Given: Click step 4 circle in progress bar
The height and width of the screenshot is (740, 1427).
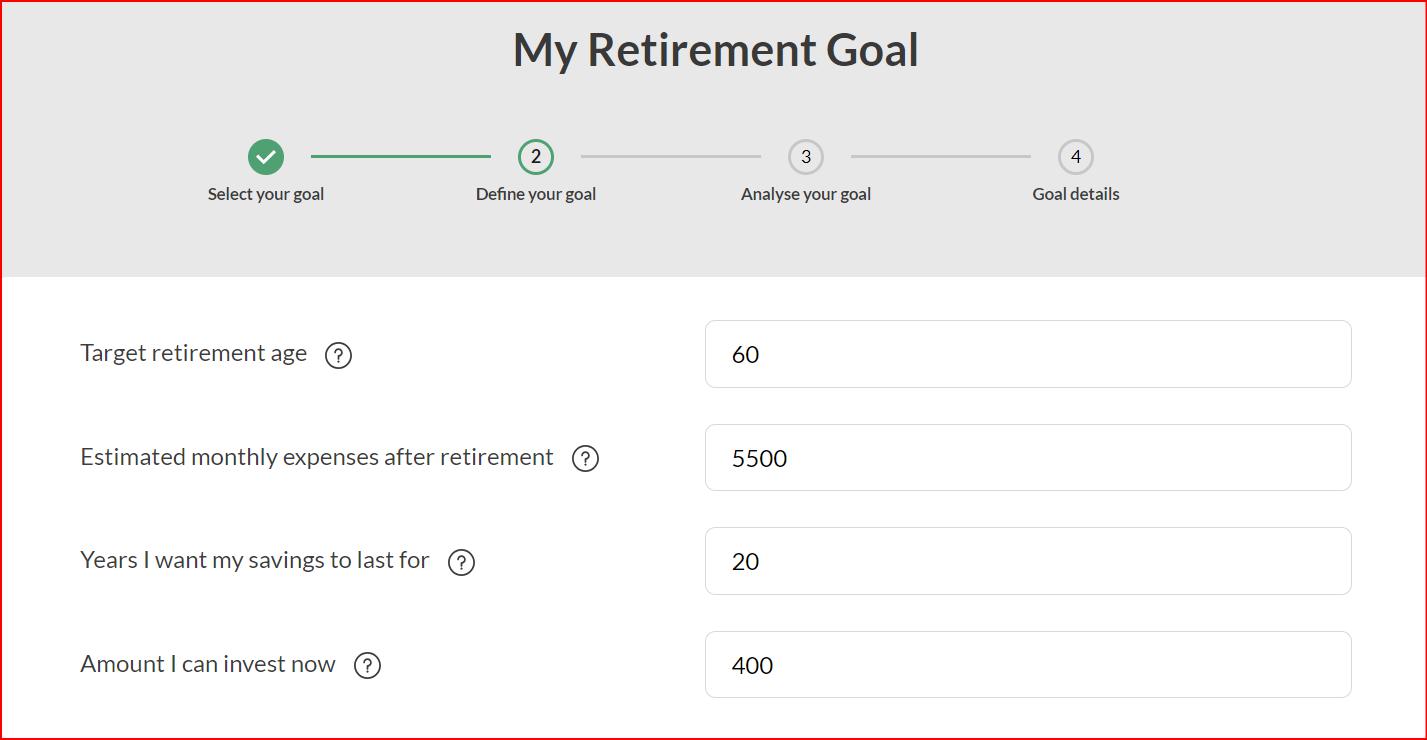Looking at the screenshot, I should click(x=1076, y=157).
